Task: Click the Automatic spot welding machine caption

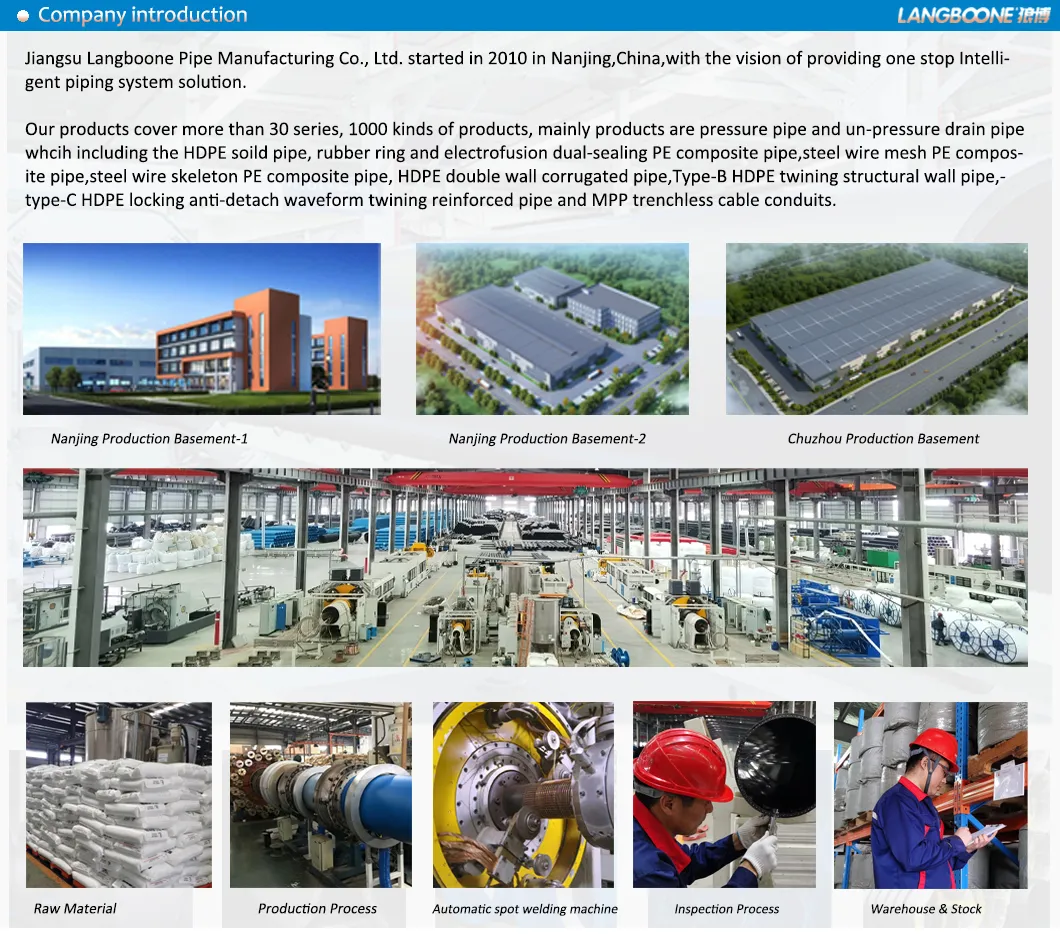Action: click(x=524, y=909)
